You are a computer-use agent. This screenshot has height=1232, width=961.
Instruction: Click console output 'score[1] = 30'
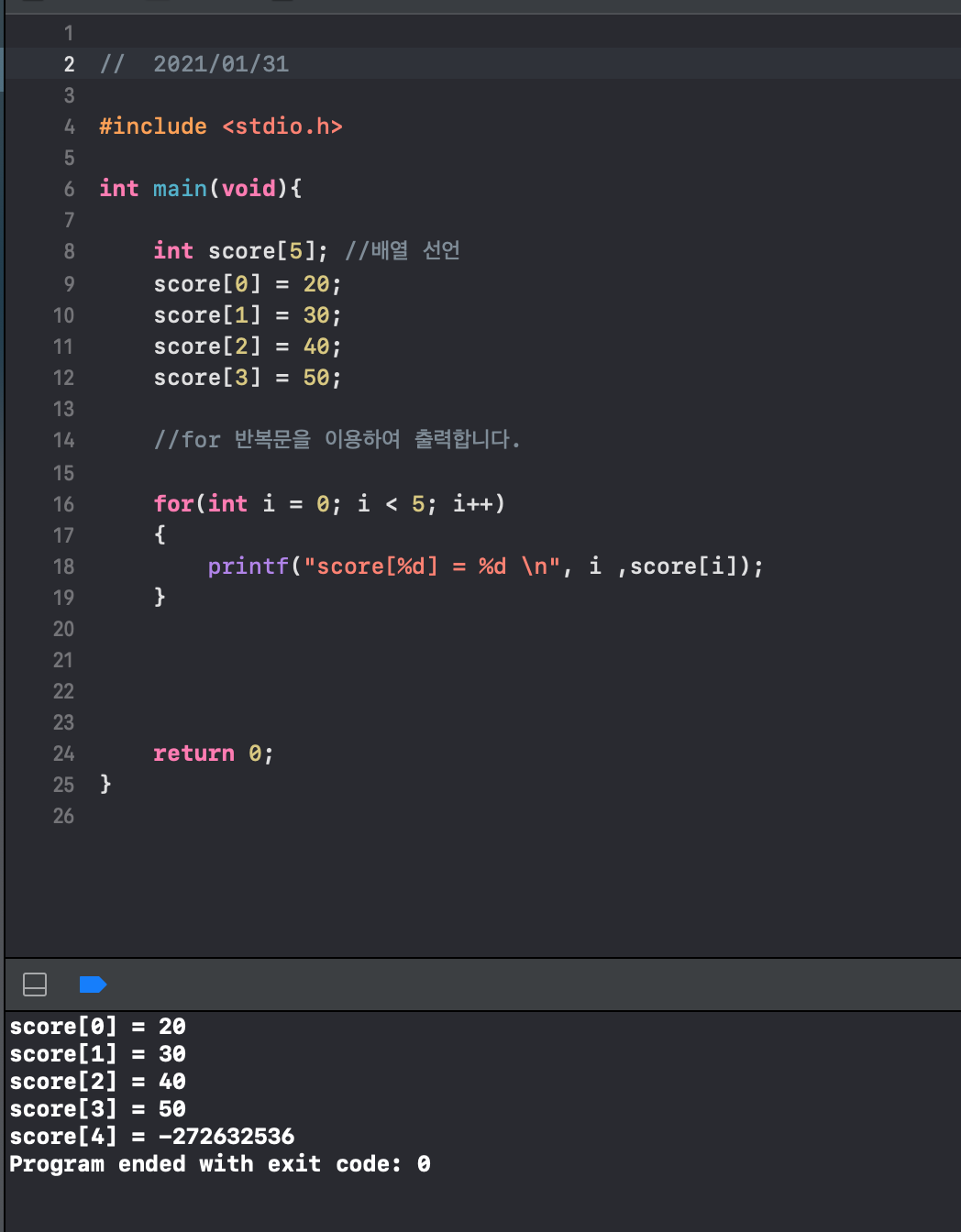tap(98, 1054)
